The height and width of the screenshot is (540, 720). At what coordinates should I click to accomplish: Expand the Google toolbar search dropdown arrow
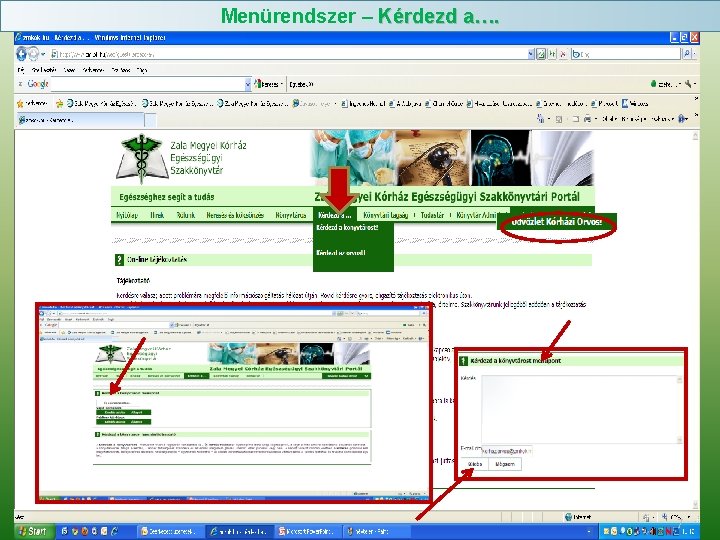pos(248,84)
